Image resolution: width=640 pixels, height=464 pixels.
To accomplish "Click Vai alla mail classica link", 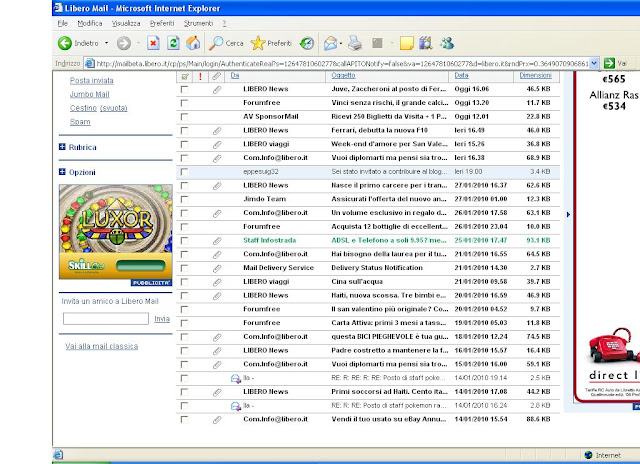I will 102,346.
